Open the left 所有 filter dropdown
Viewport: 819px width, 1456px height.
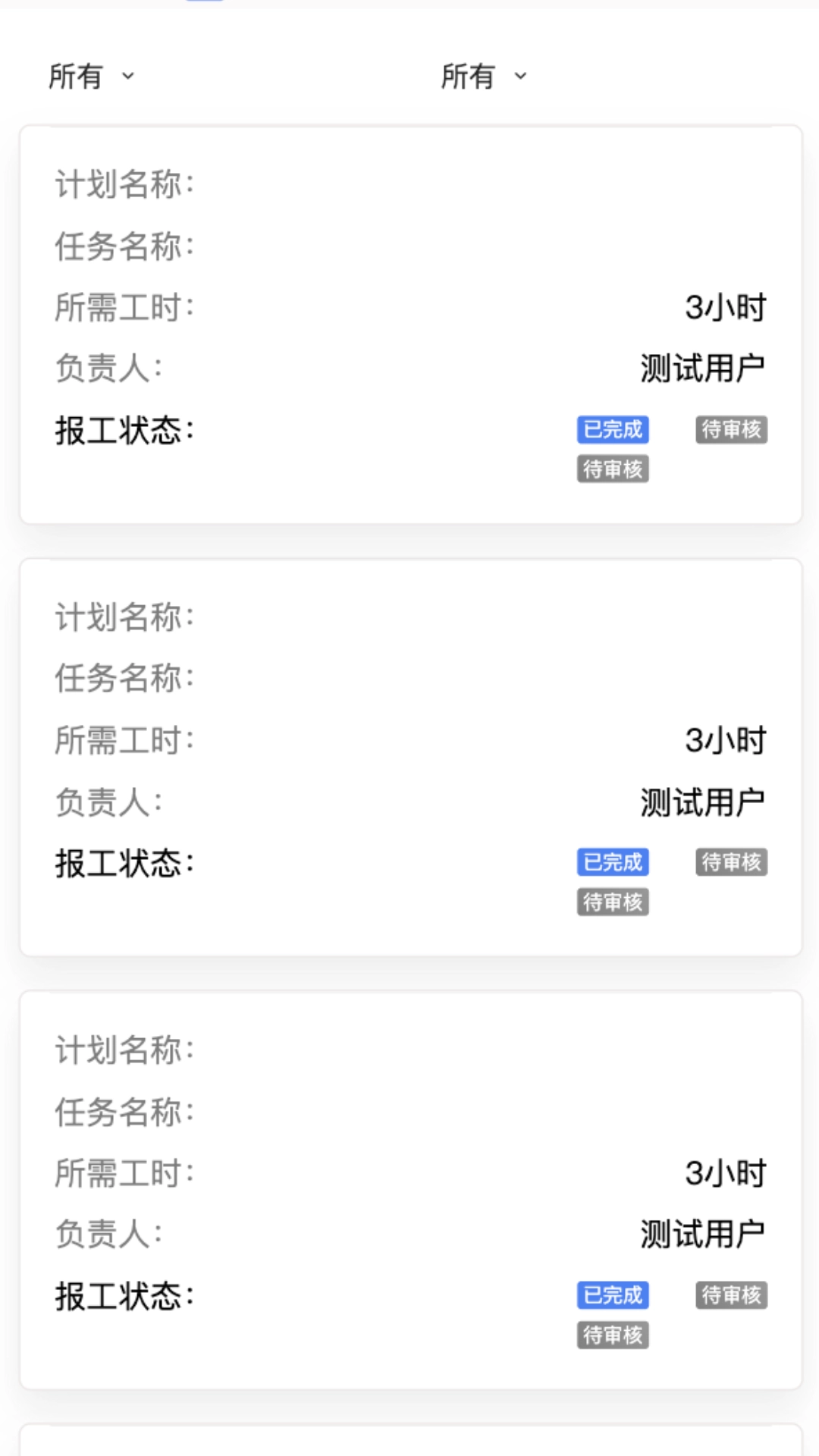tap(91, 76)
